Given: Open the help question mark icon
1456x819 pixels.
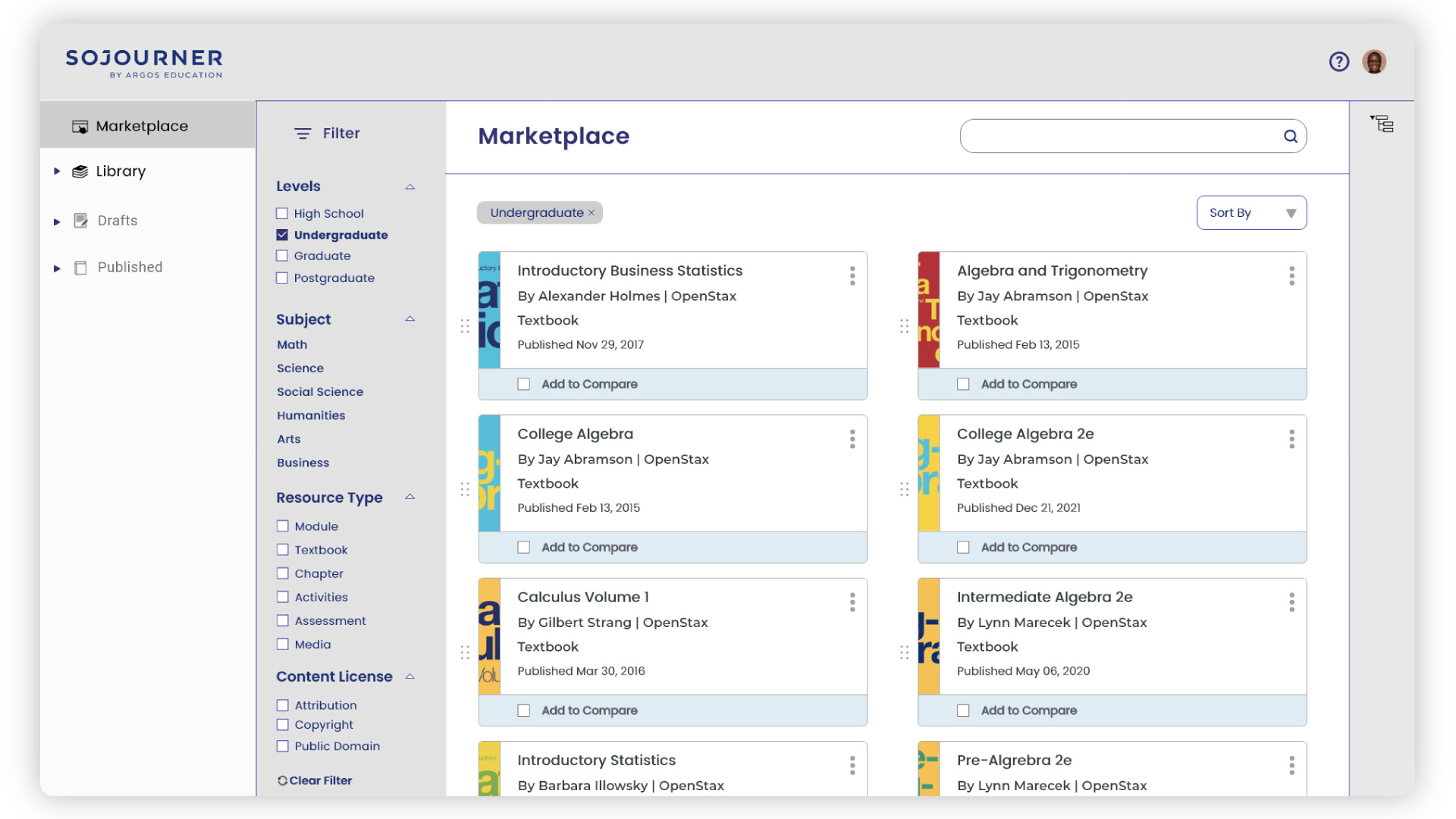Looking at the screenshot, I should [x=1339, y=61].
